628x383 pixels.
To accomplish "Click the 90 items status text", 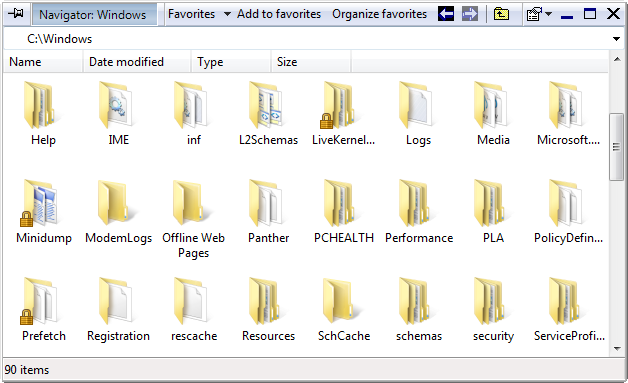I will point(27,369).
